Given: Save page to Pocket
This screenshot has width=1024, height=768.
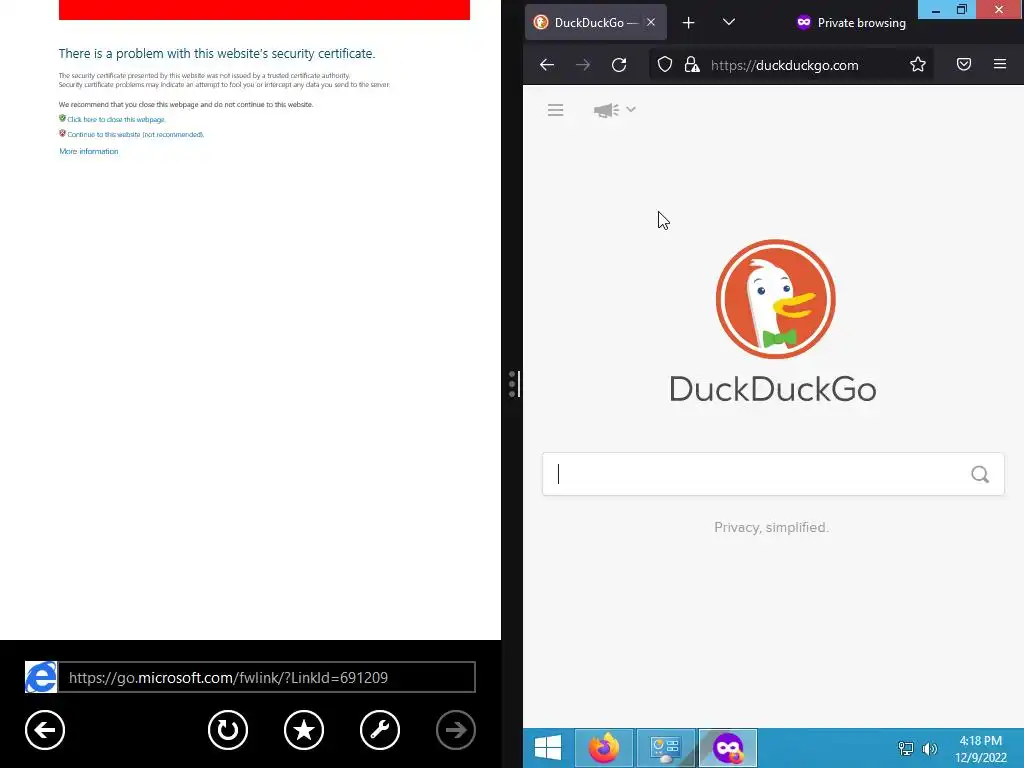Looking at the screenshot, I should 964,64.
